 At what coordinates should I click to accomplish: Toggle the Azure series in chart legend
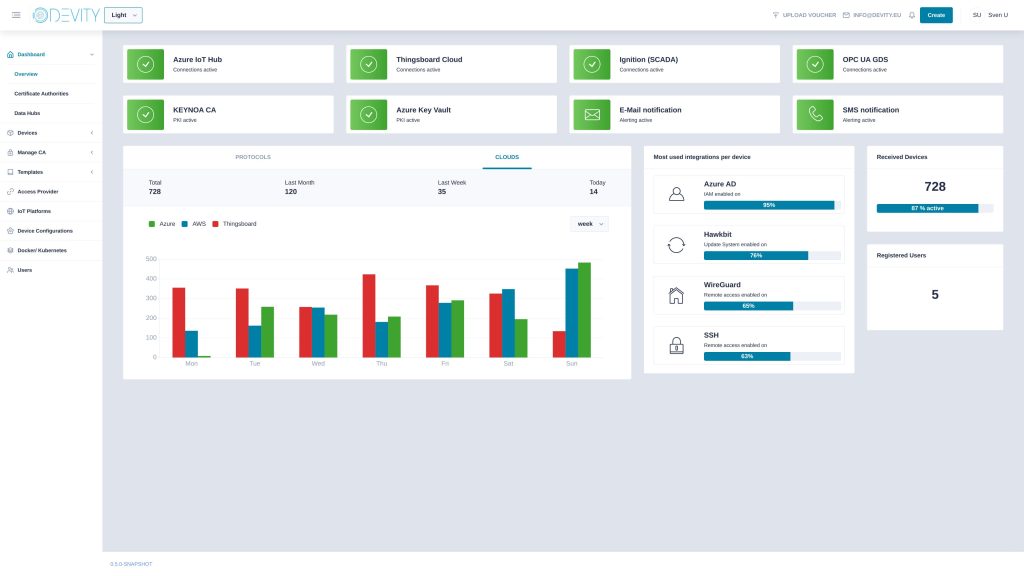tap(161, 224)
